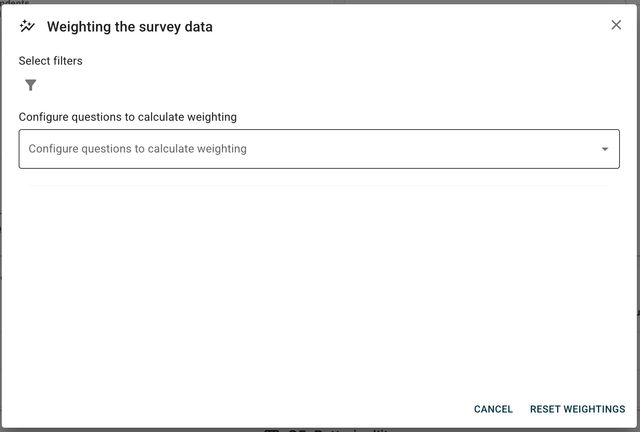Click the dimmed backdrop text below the dialog

[330, 430]
